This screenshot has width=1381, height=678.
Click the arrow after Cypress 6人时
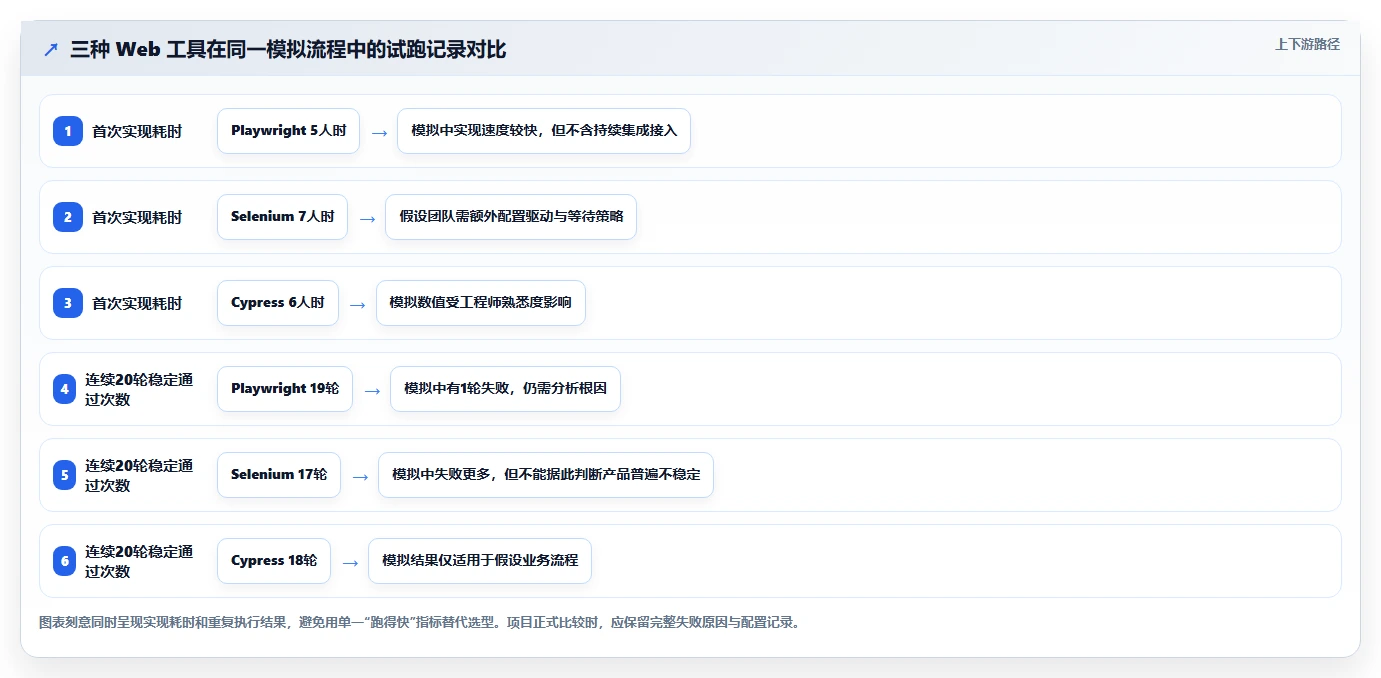358,304
